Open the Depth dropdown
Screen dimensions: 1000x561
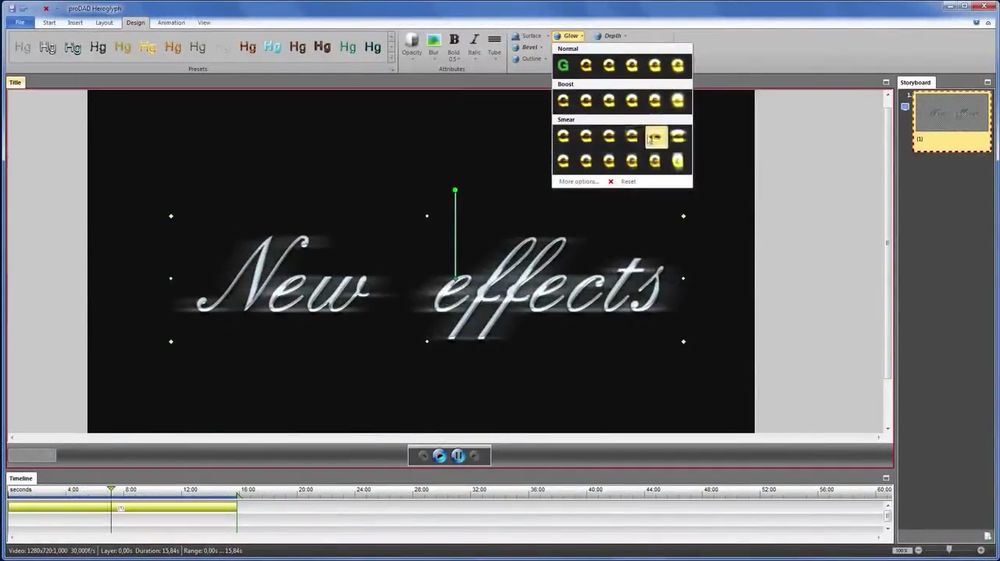(611, 36)
